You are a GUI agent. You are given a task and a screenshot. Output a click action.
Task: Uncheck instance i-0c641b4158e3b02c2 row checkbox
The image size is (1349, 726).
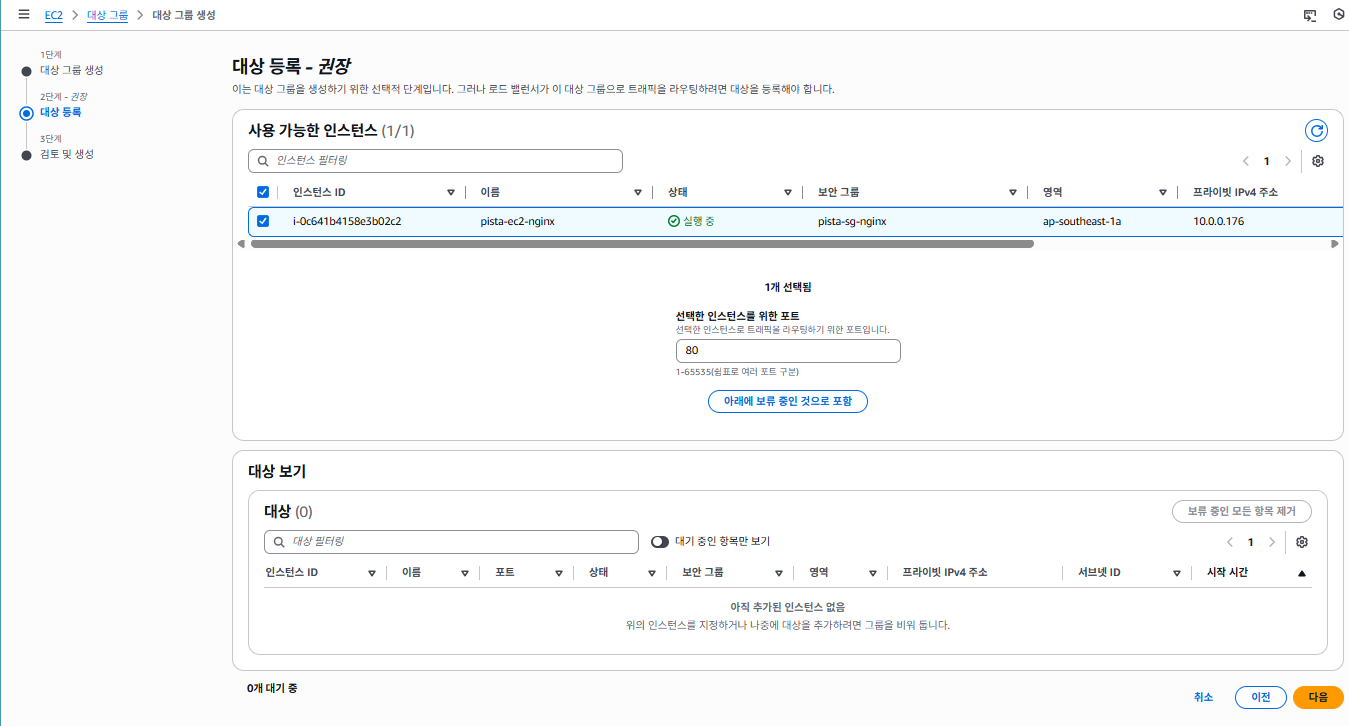263,221
